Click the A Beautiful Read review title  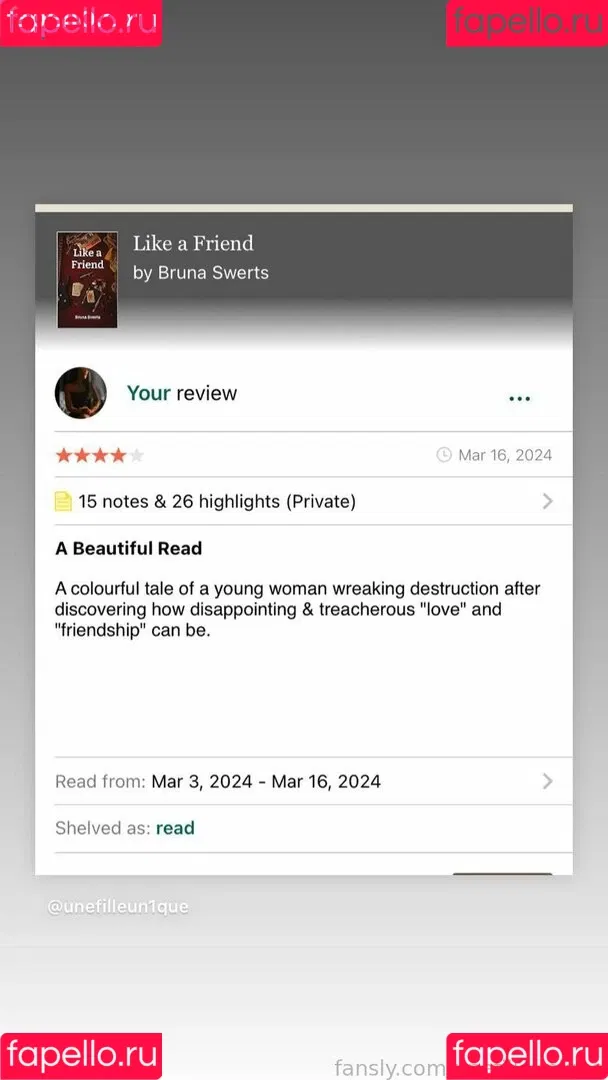tap(129, 549)
